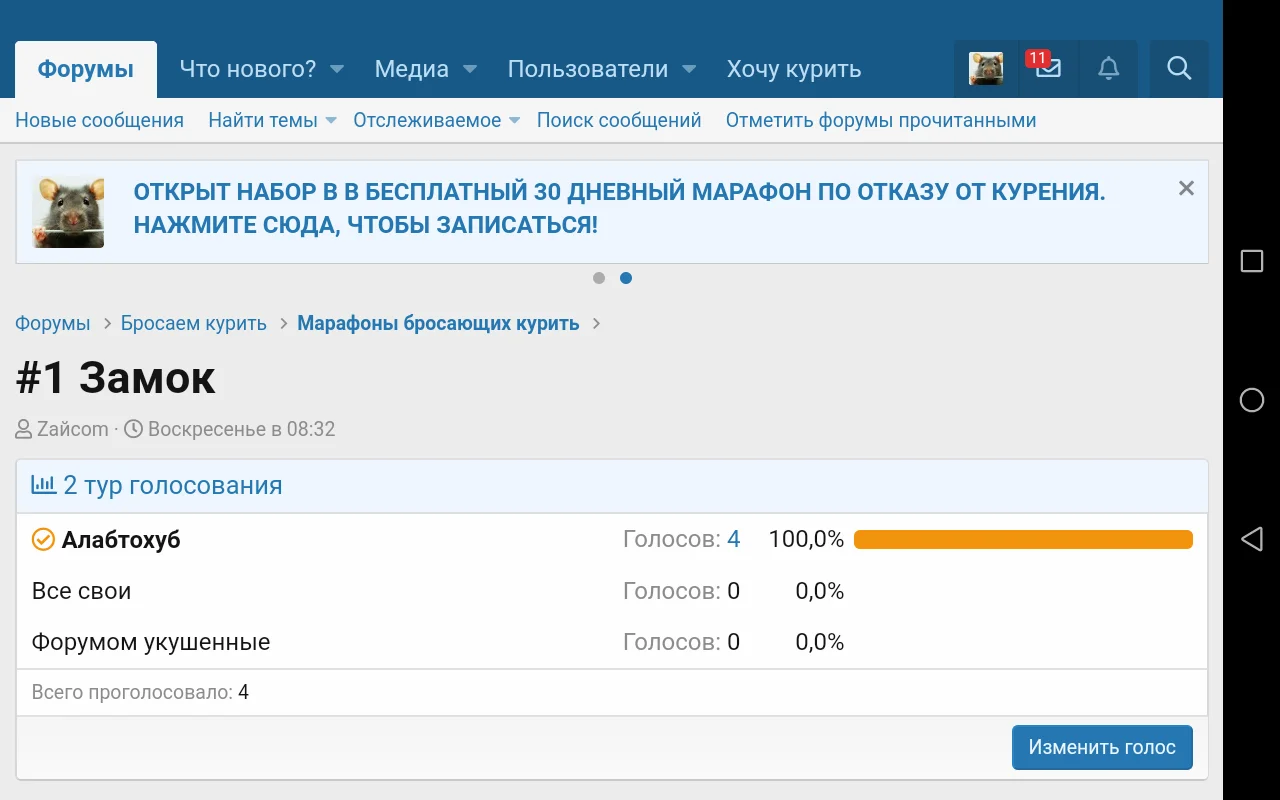Switch to the first banner slide dot
1280x800 pixels.
599,278
